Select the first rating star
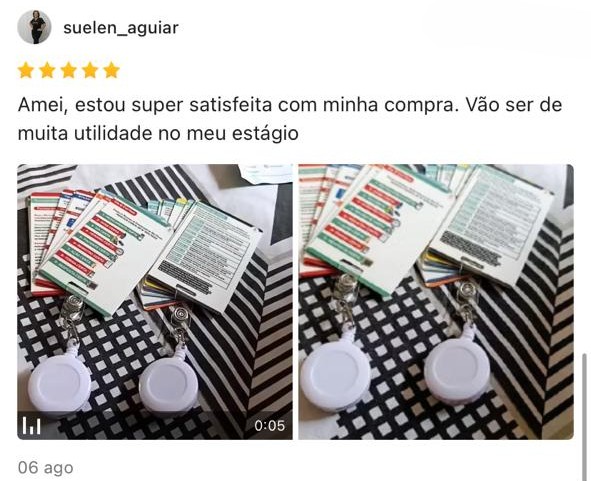Image resolution: width=591 pixels, height=481 pixels. pos(26,70)
